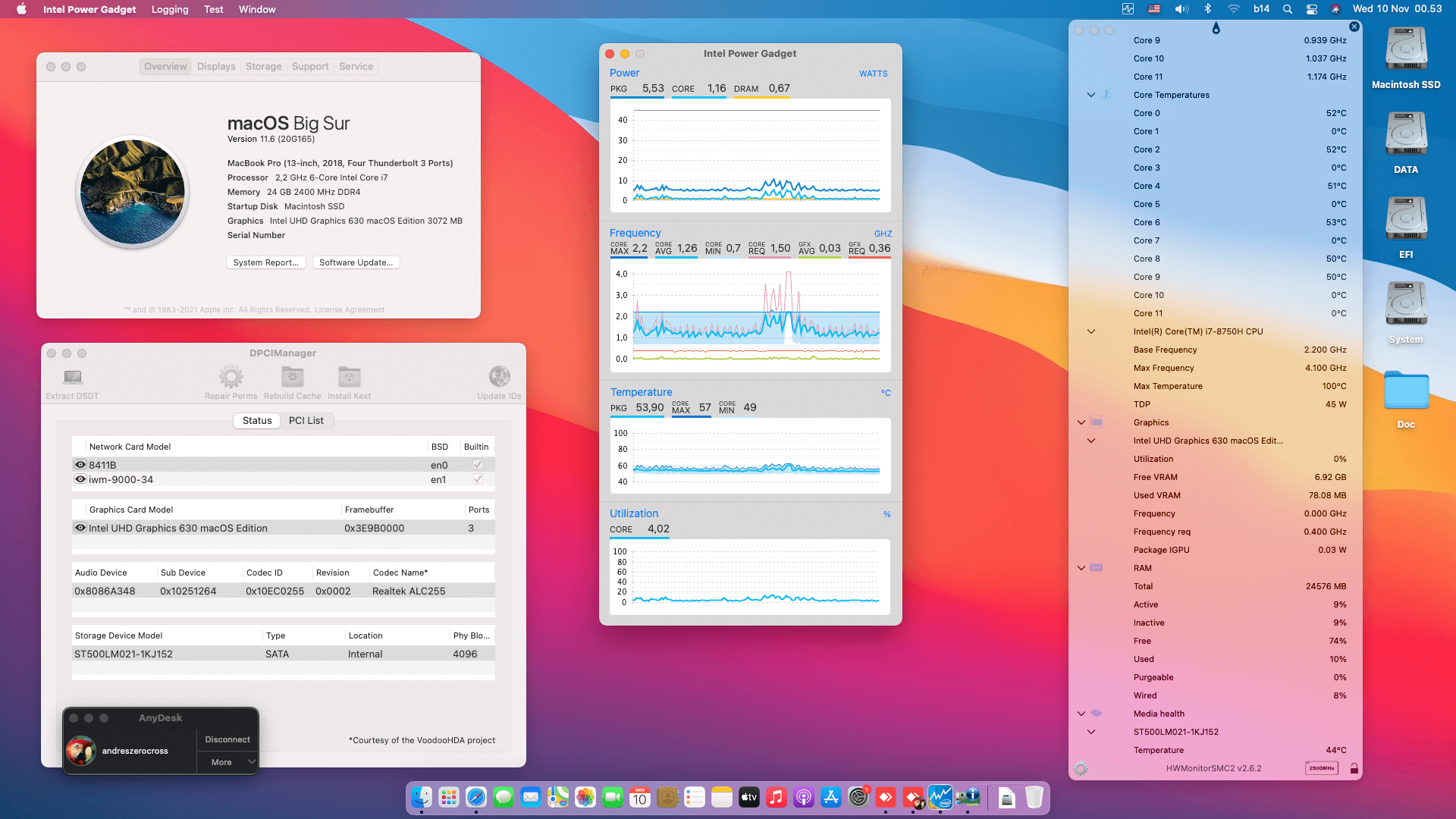The height and width of the screenshot is (819, 1456).
Task: Open the Apple menu
Action: 21,9
